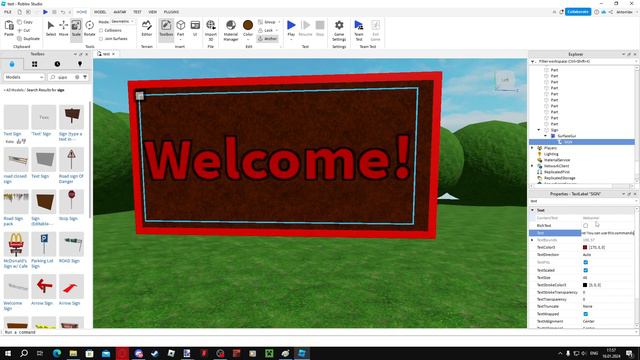Open the Mode Geometric dropdown

point(123,22)
